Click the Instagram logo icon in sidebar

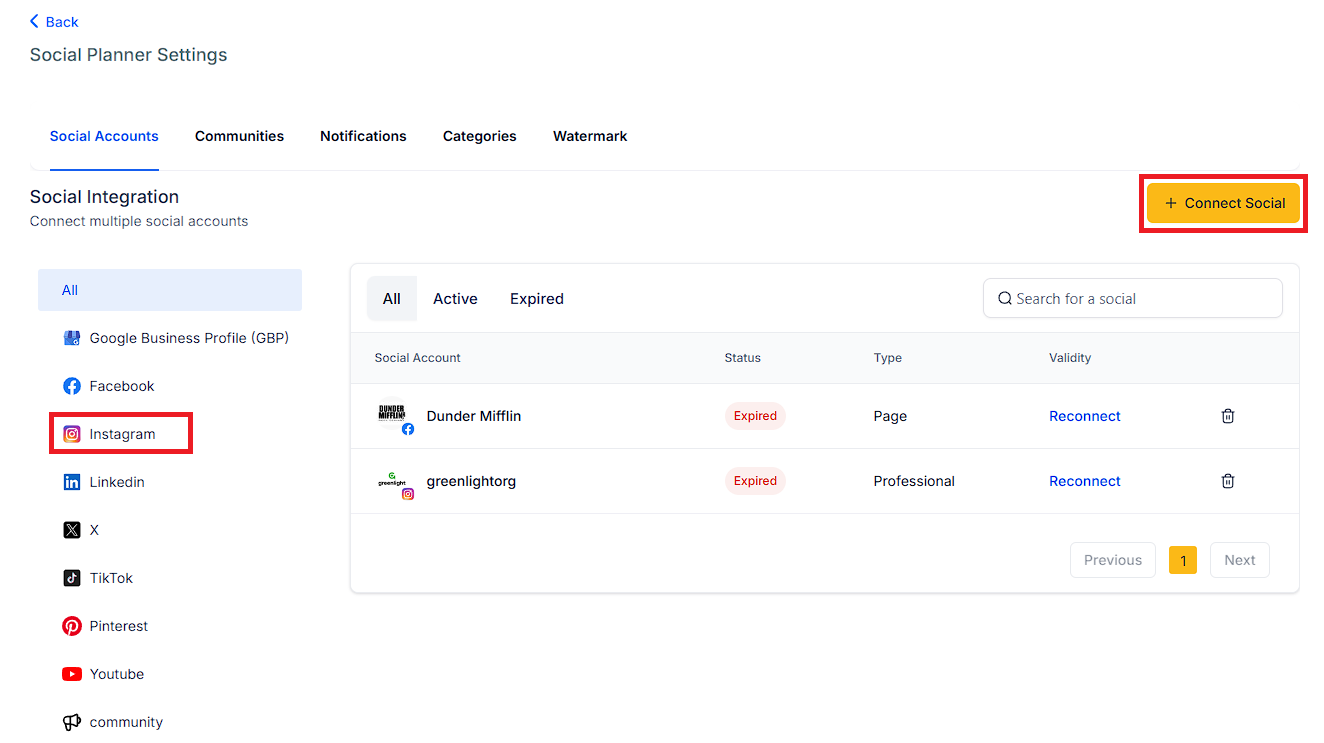(72, 434)
